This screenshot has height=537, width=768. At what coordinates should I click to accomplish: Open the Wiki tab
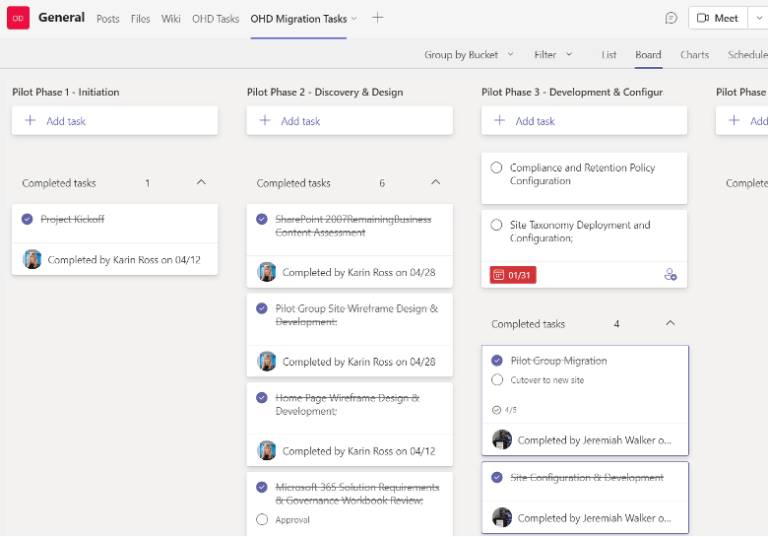point(170,19)
